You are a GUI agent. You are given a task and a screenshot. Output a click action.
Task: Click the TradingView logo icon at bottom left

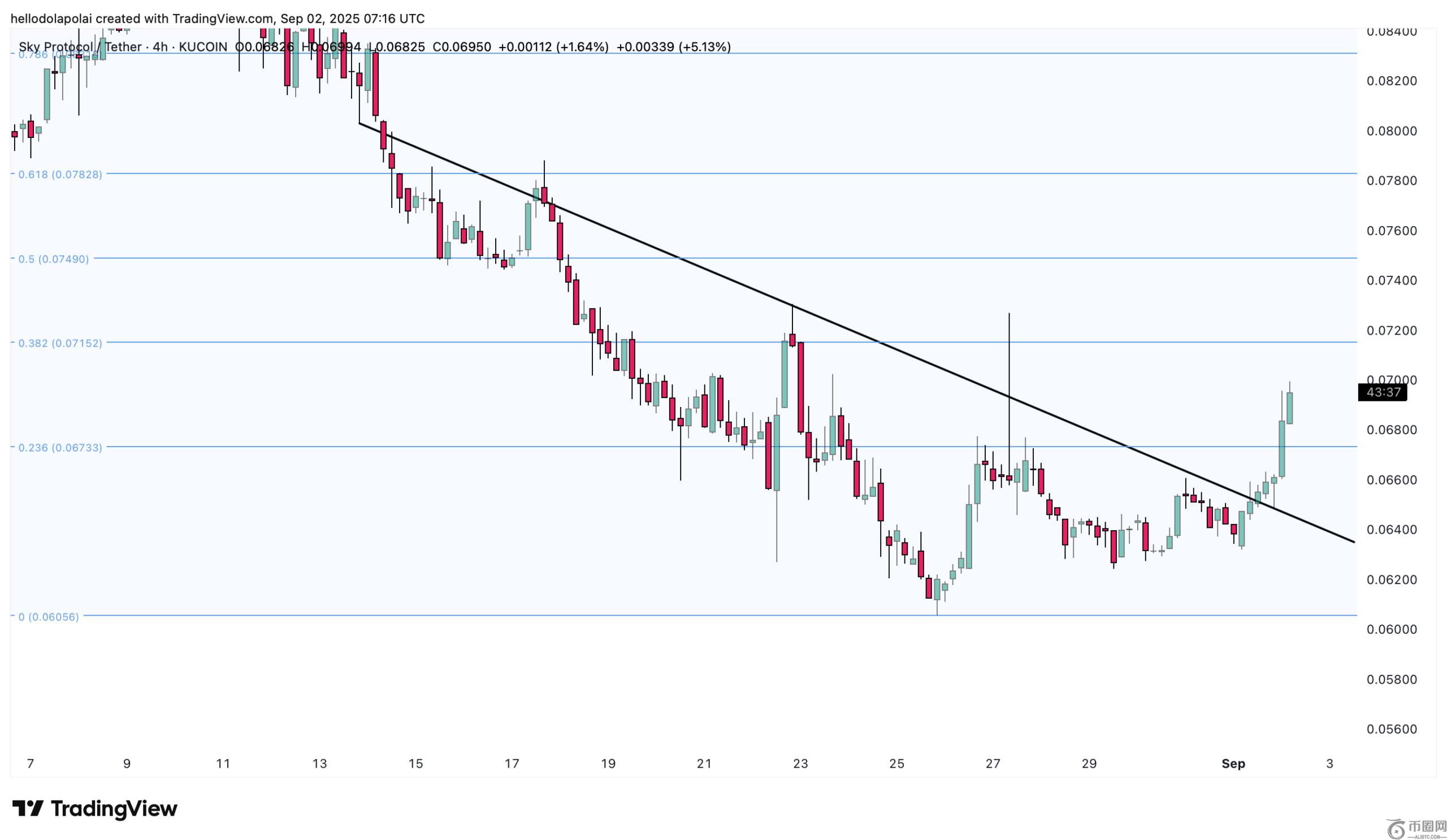(x=28, y=808)
